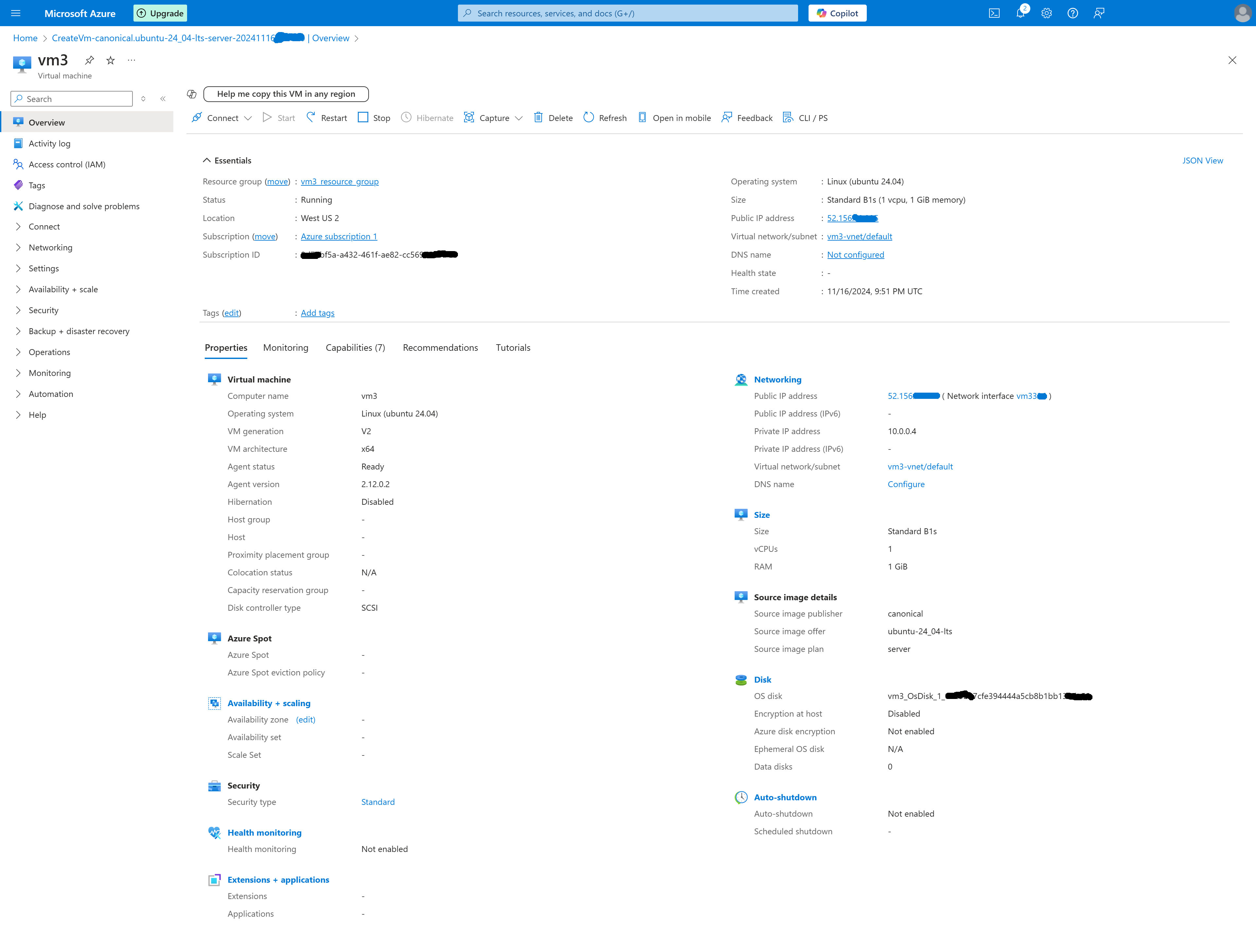
Task: Open CLI / PS command
Action: pos(805,117)
